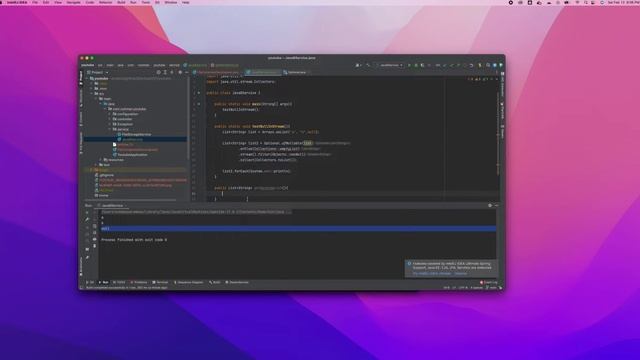
Task: Click the highlighted null line in the console
Action: 298,229
